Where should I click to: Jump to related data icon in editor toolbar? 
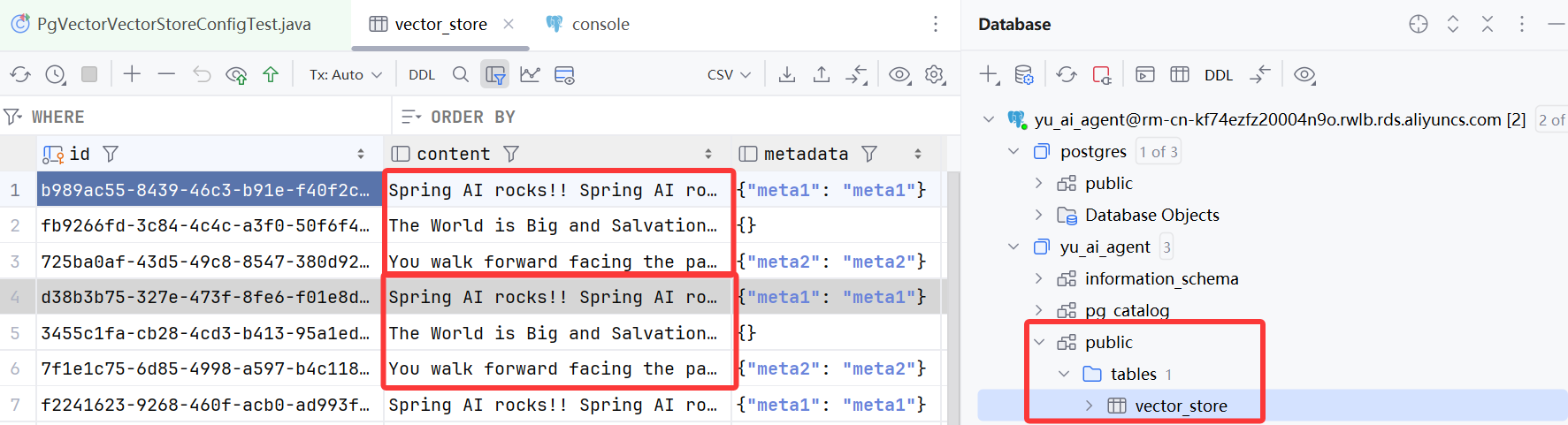tap(856, 75)
